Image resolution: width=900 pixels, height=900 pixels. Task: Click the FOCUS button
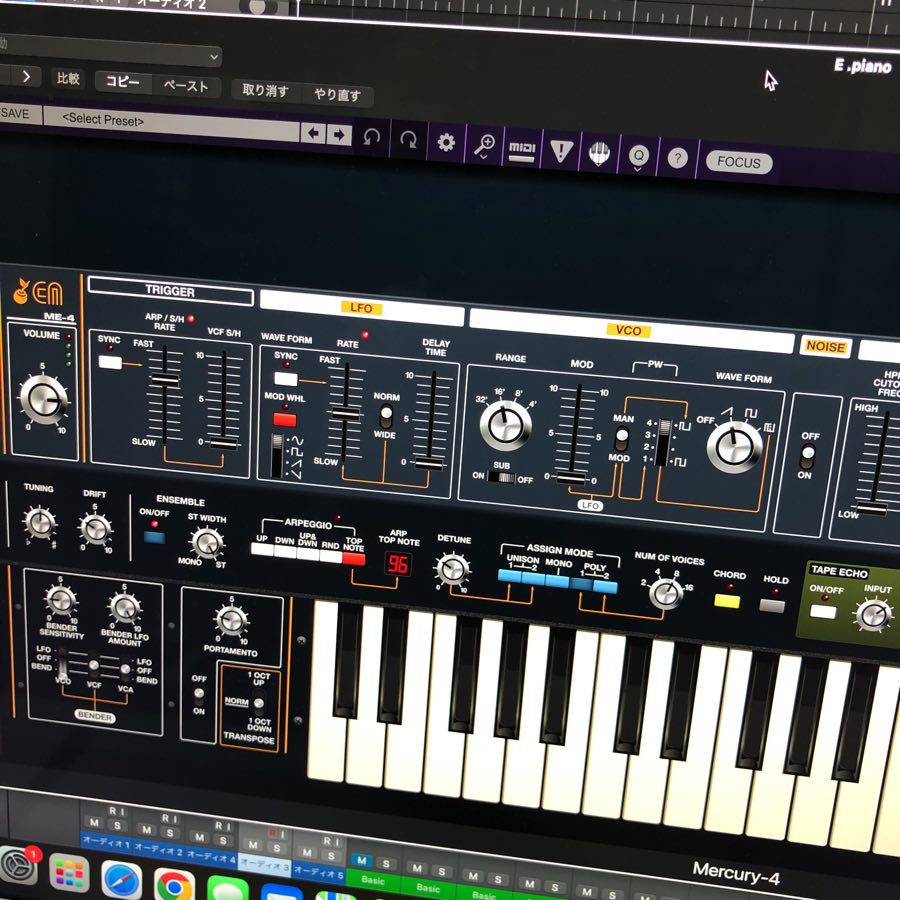pyautogui.click(x=739, y=162)
